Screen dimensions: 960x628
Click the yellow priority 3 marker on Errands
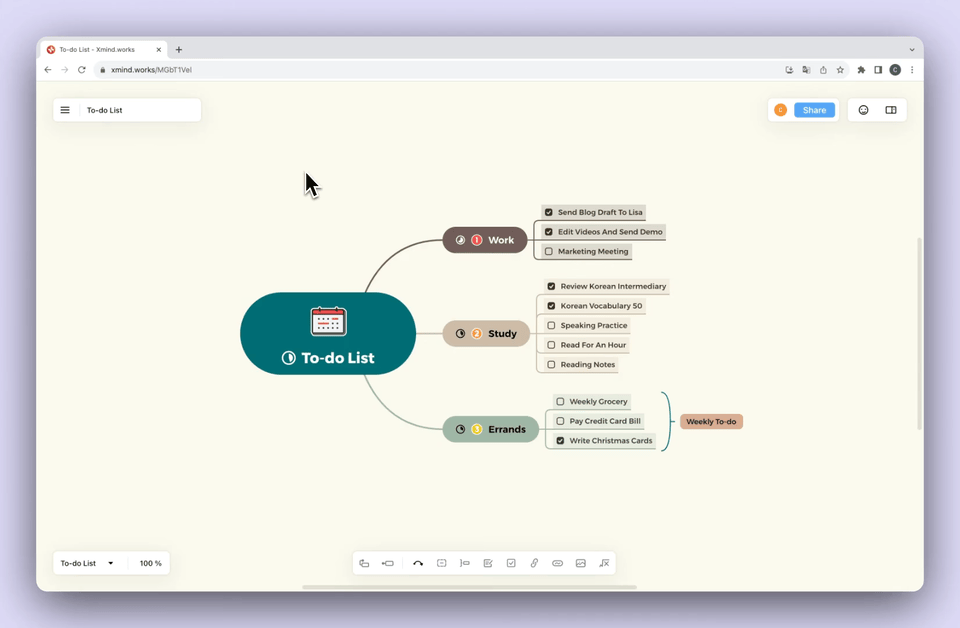[476, 429]
